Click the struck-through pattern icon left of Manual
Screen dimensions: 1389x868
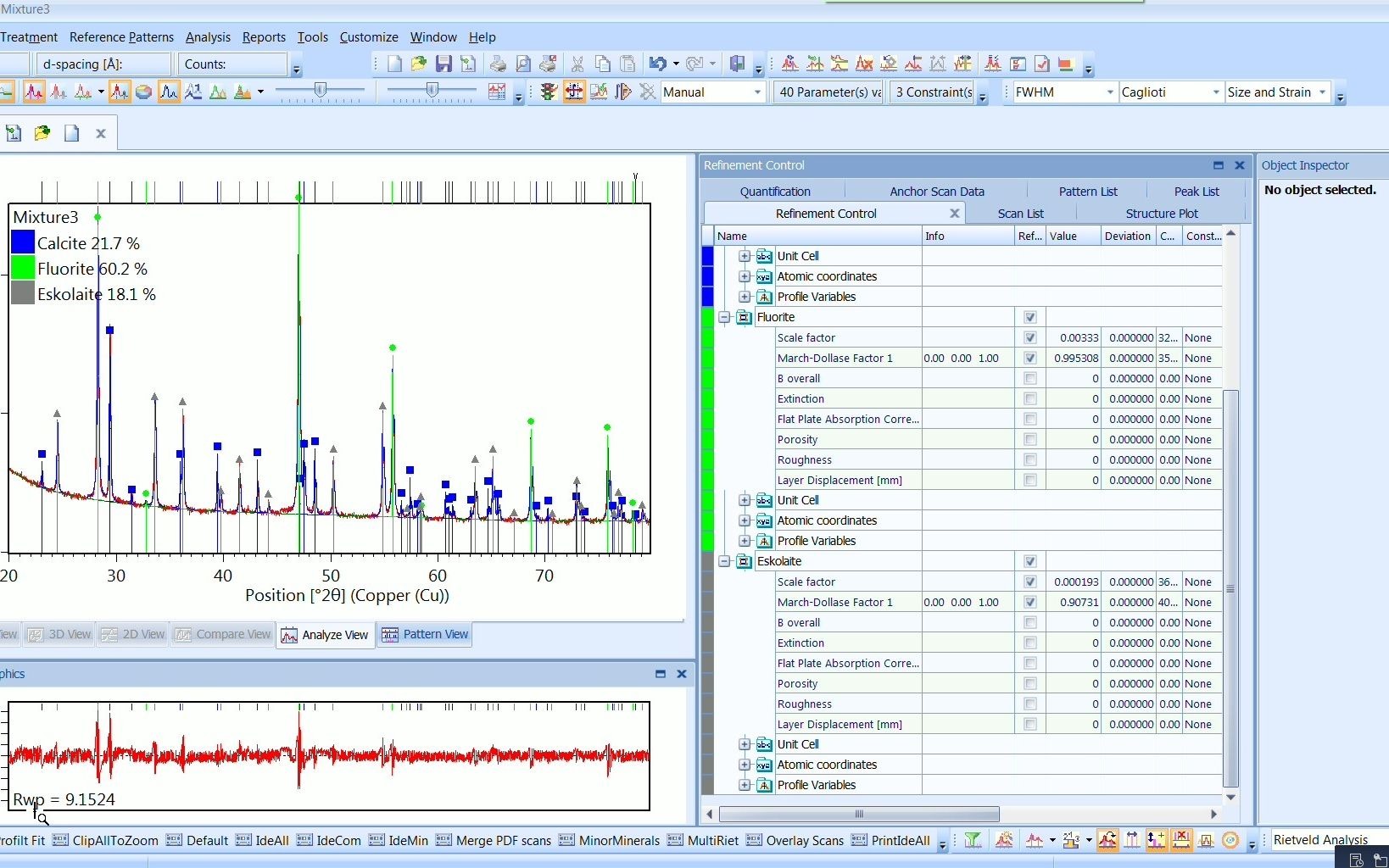tap(648, 92)
